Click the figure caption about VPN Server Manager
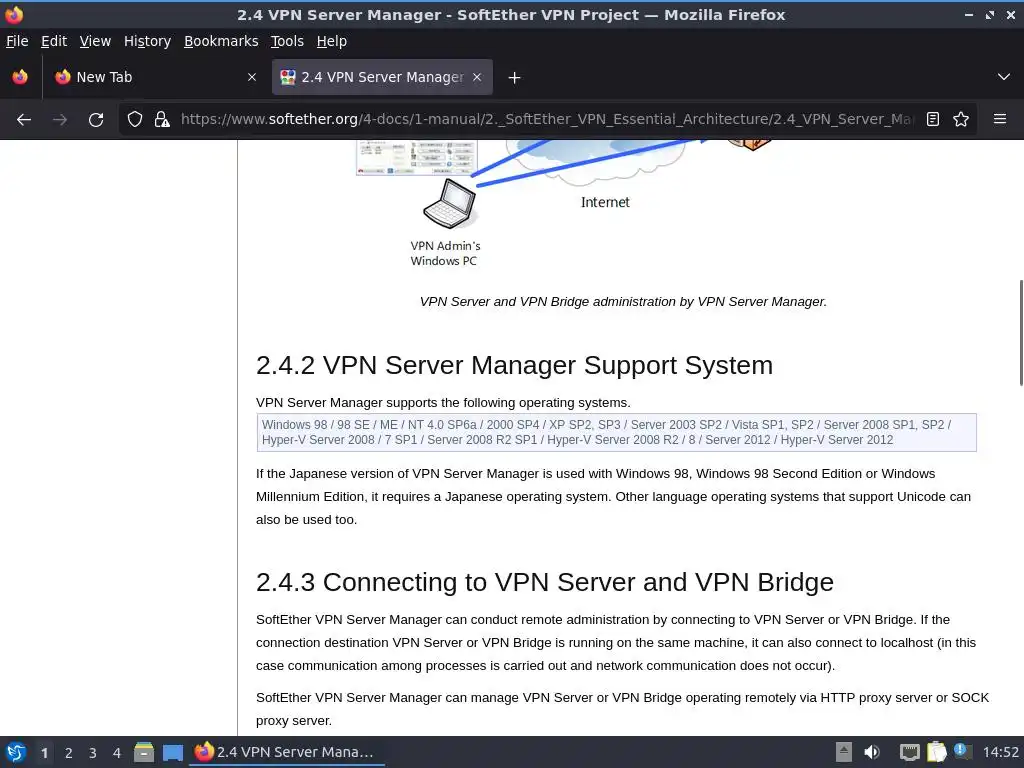Screen dimensions: 1024x768 tap(623, 302)
